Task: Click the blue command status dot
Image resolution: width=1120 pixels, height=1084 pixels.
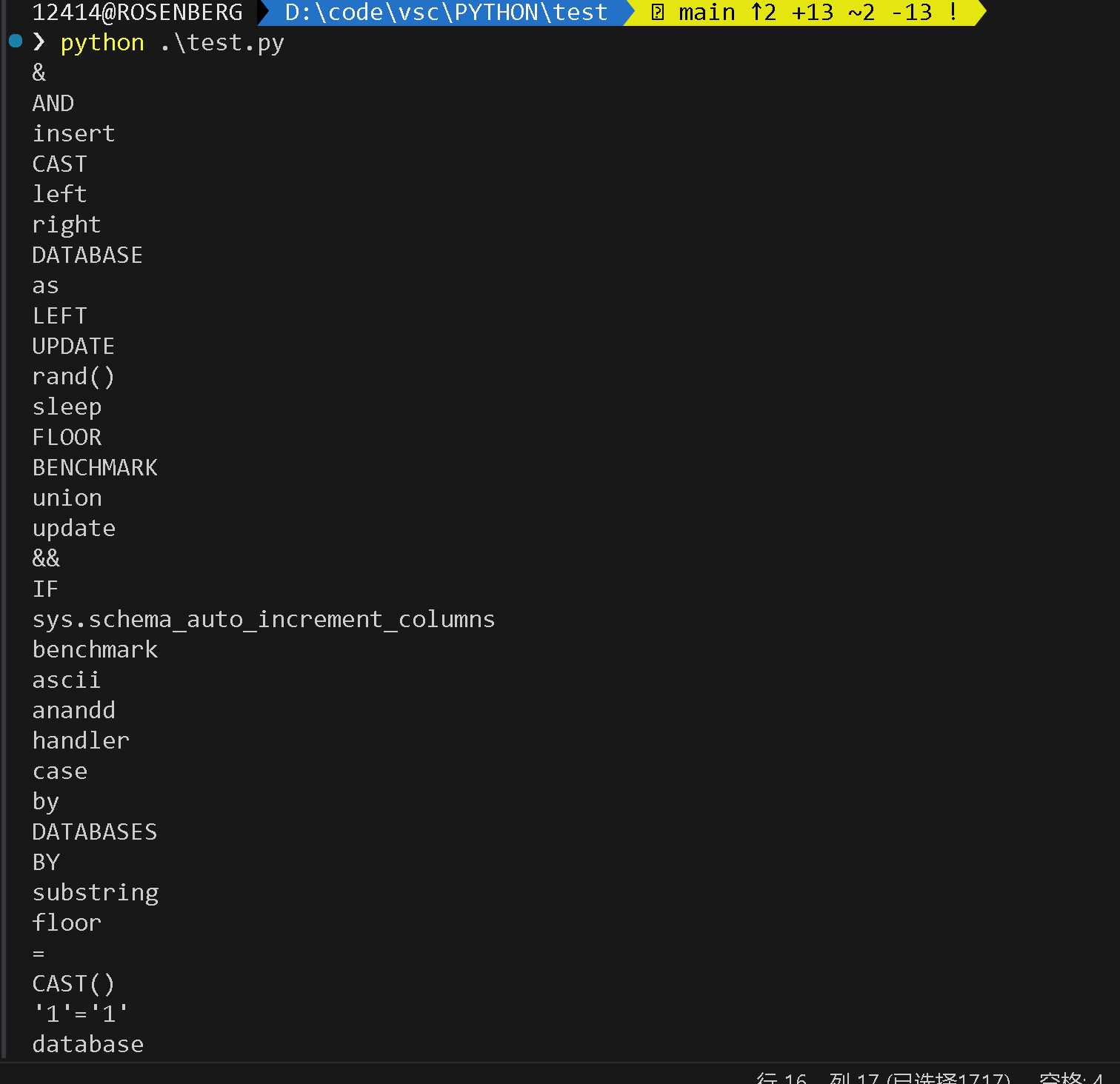Action: point(16,41)
